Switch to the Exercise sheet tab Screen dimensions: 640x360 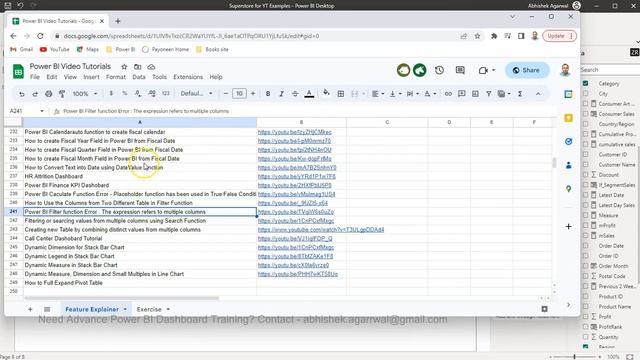149,309
